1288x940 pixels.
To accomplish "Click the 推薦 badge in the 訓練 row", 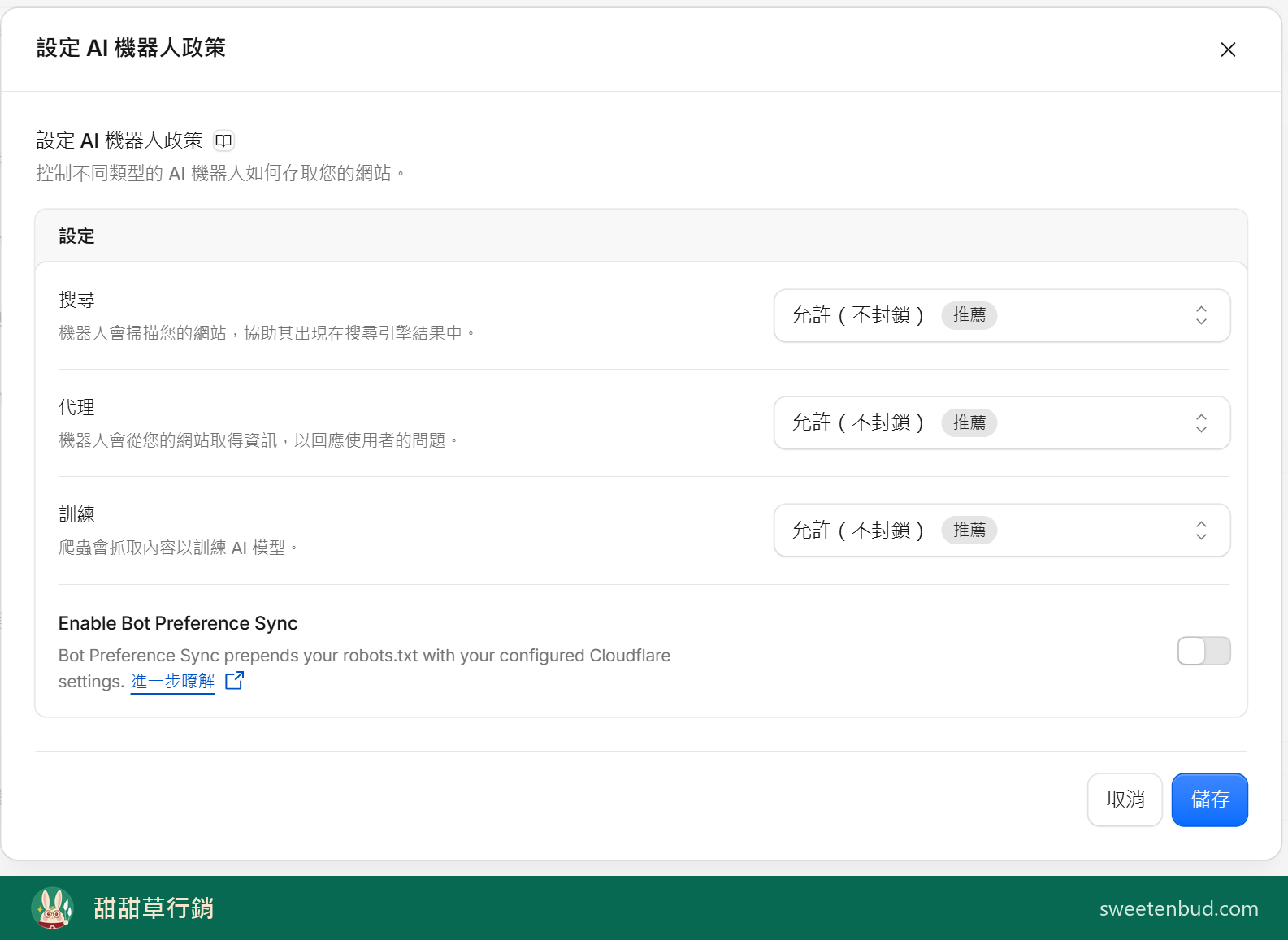I will [969, 530].
